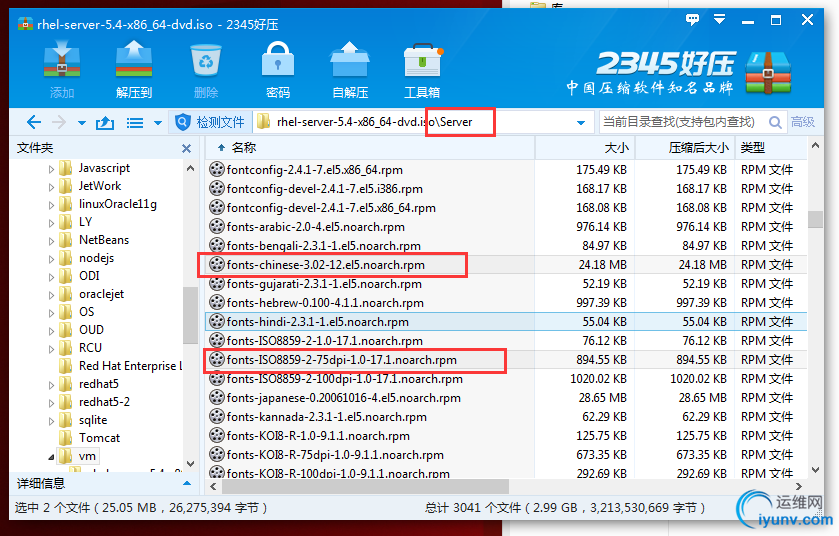Click the file list scroll-right arrow
This screenshot has width=839, height=536.
pyautogui.click(x=799, y=486)
